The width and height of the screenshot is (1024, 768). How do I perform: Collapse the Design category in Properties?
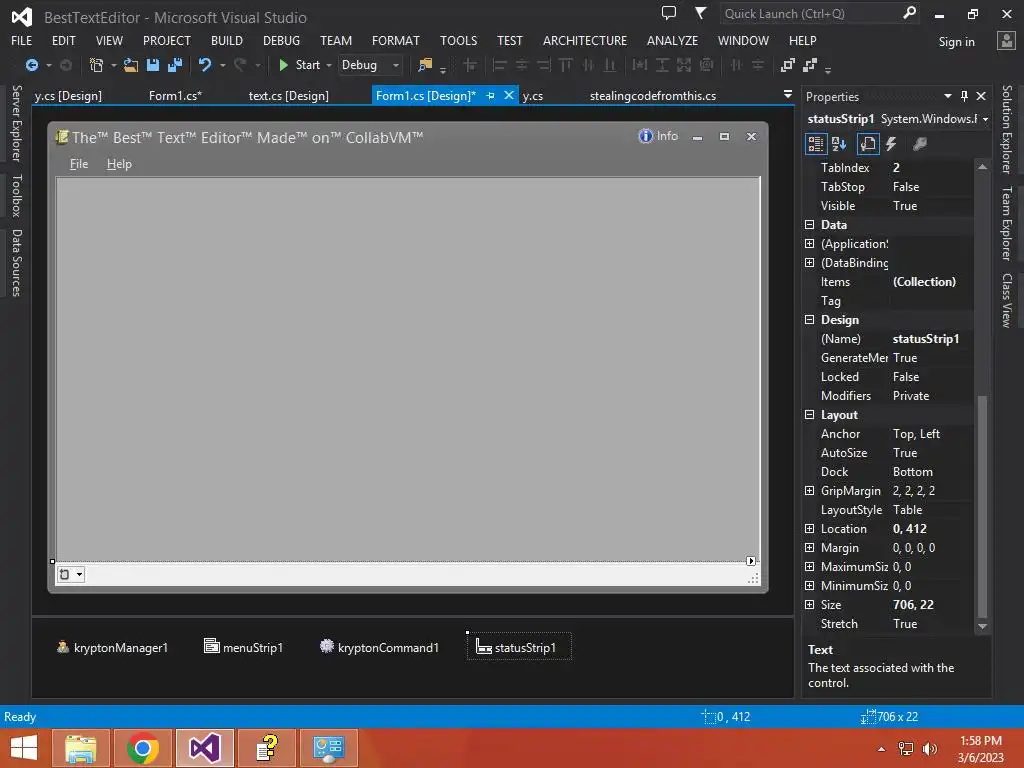click(810, 320)
